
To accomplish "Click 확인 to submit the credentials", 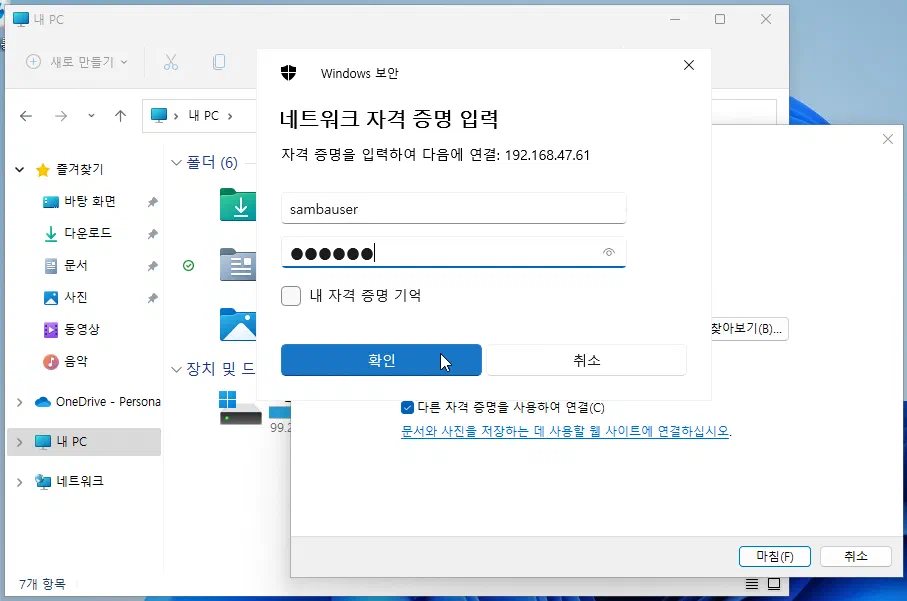I will [x=381, y=360].
